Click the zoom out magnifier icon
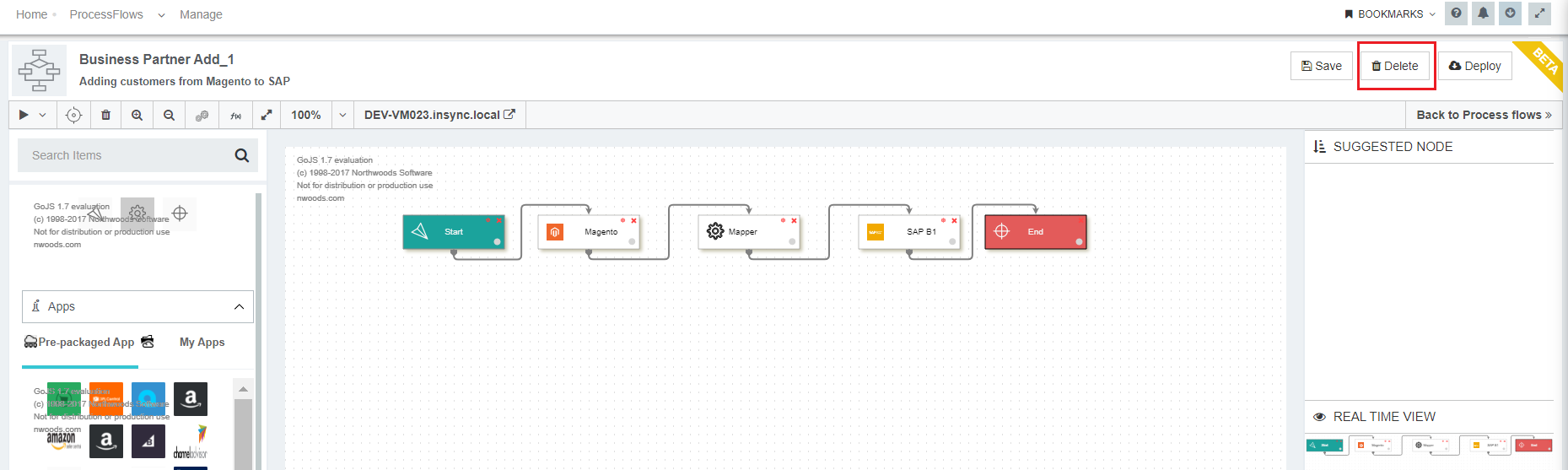 [x=169, y=115]
